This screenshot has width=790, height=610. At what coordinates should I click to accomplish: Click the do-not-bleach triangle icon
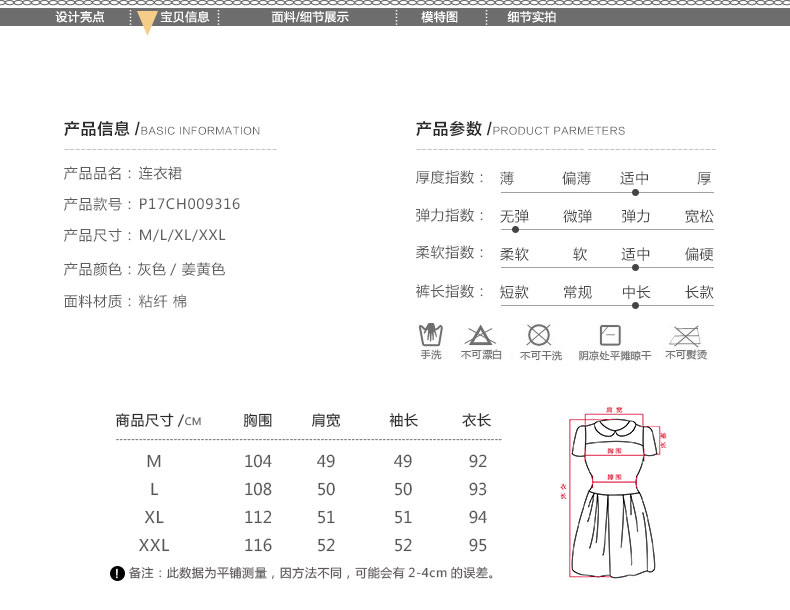click(x=481, y=335)
